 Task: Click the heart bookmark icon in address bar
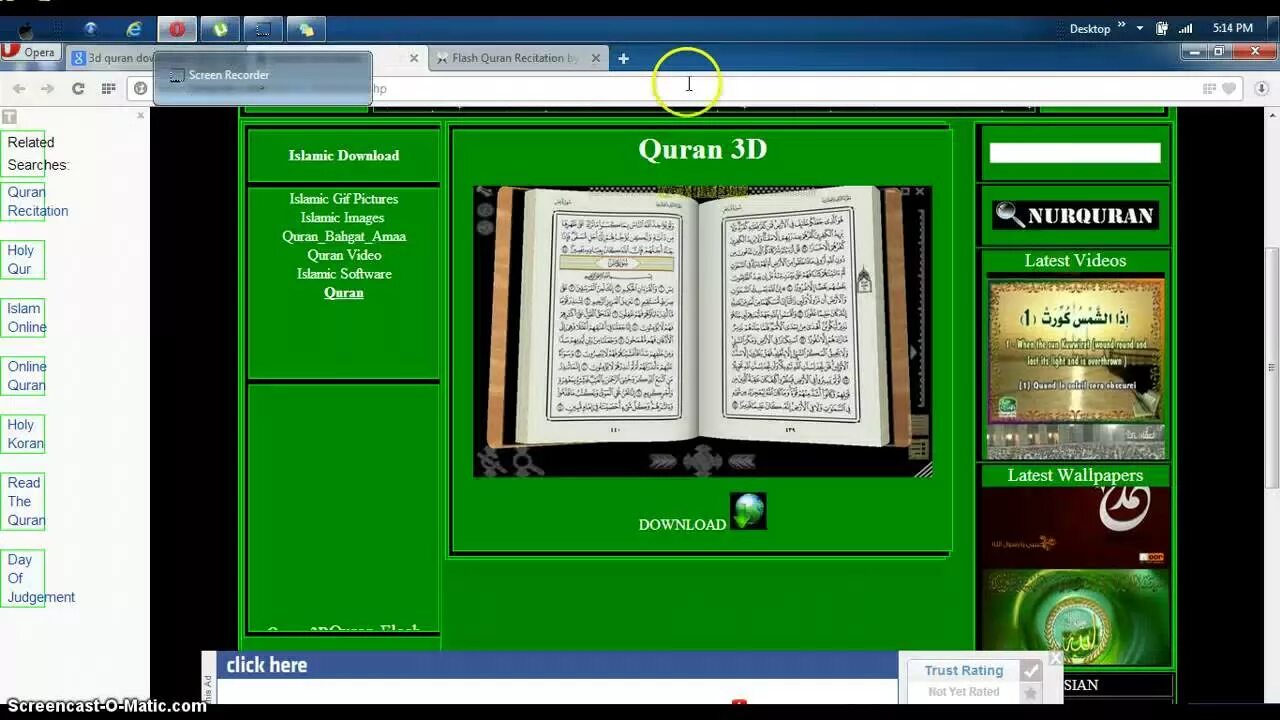(1229, 88)
